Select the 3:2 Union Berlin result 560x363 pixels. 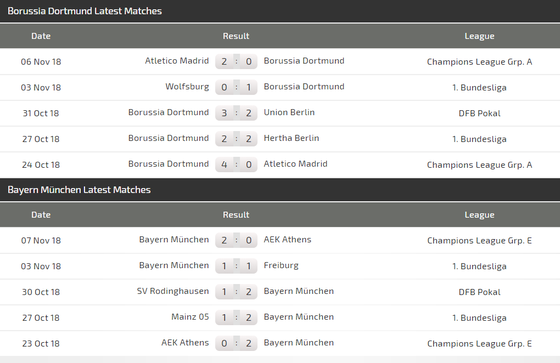tap(236, 113)
